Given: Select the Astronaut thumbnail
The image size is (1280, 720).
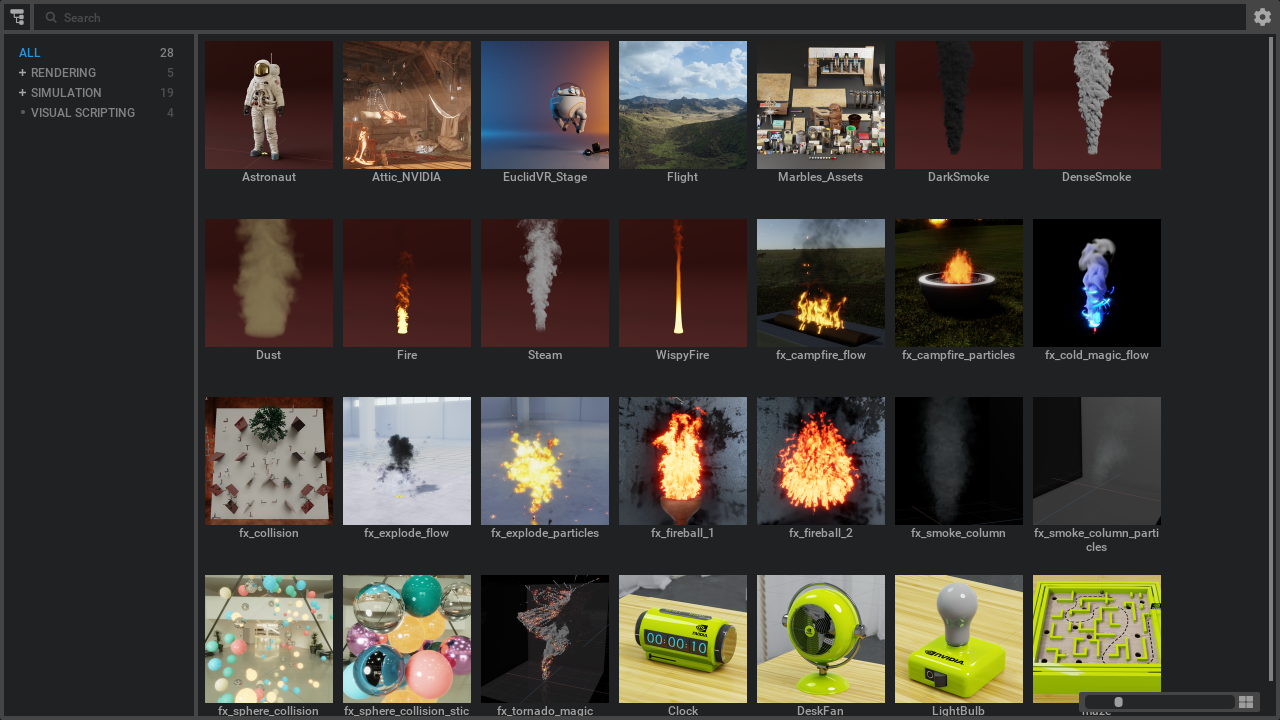Looking at the screenshot, I should 269,105.
